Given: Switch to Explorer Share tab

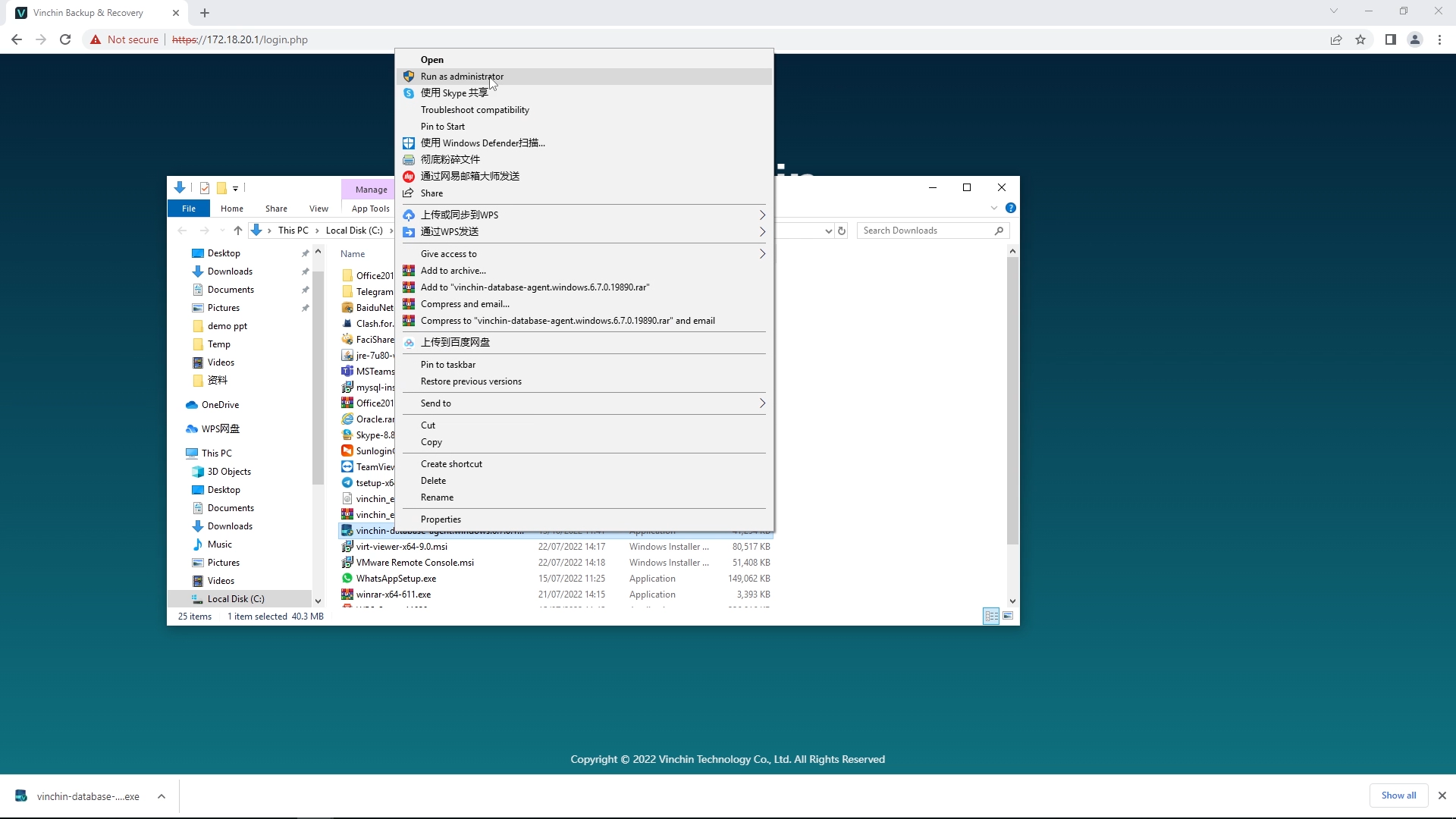Looking at the screenshot, I should pyautogui.click(x=276, y=209).
